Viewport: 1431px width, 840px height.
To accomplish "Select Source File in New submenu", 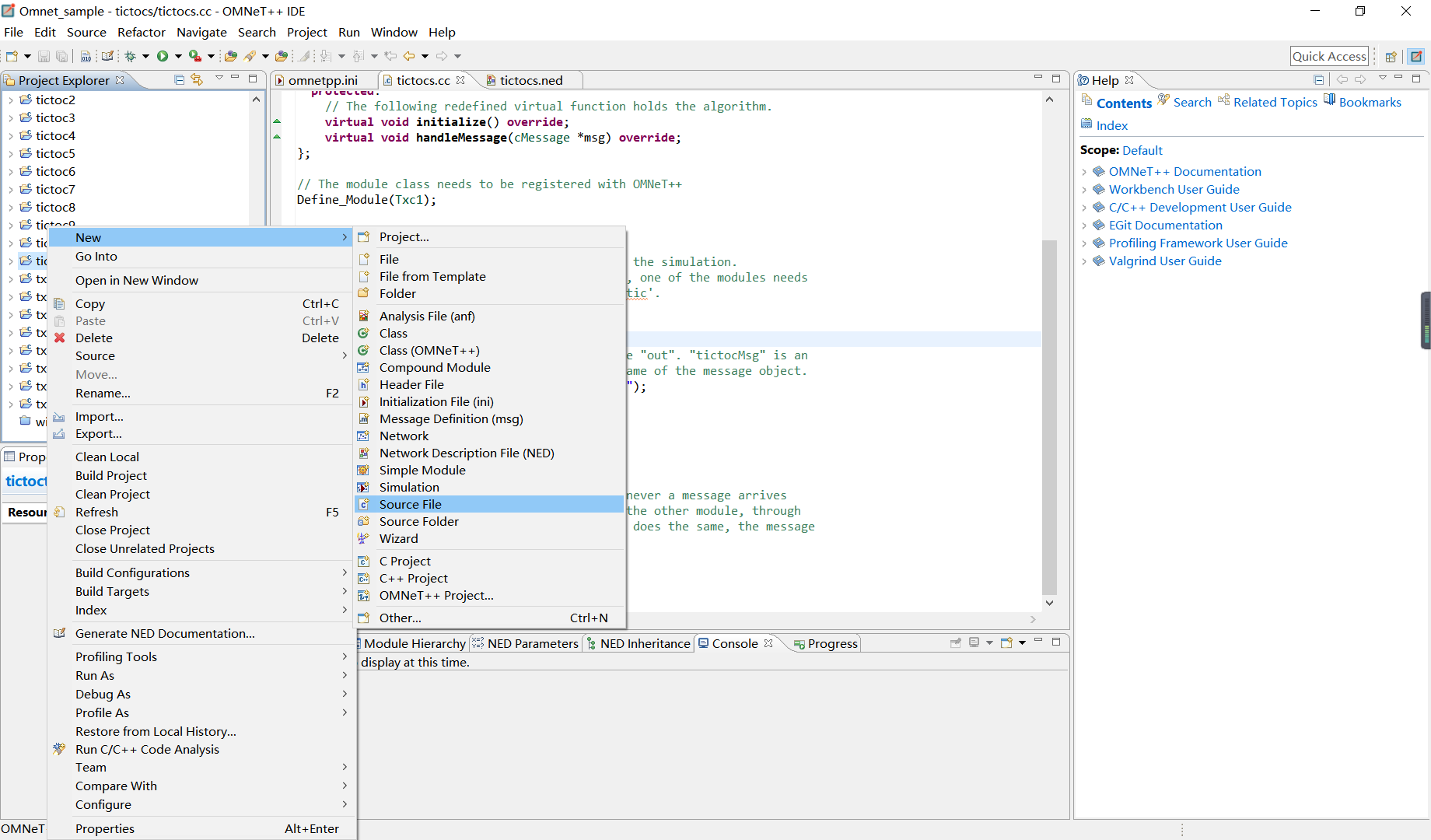I will click(490, 504).
